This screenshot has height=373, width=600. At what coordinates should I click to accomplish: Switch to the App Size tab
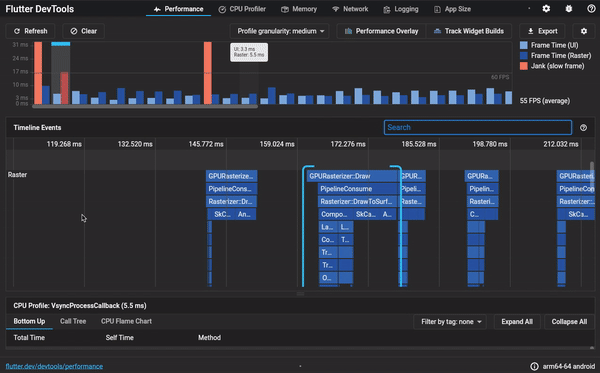(x=452, y=9)
